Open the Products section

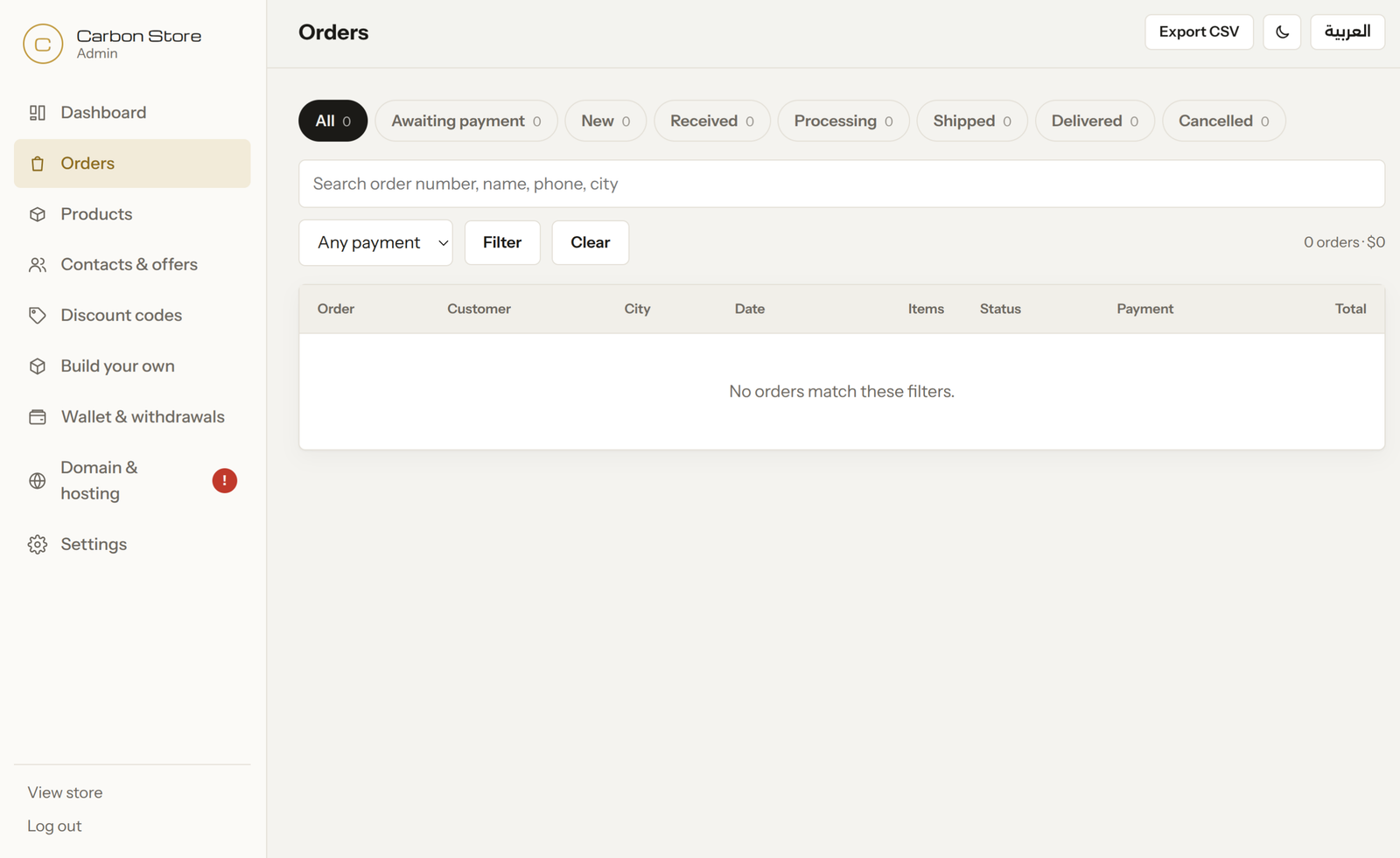pyautogui.click(x=132, y=214)
